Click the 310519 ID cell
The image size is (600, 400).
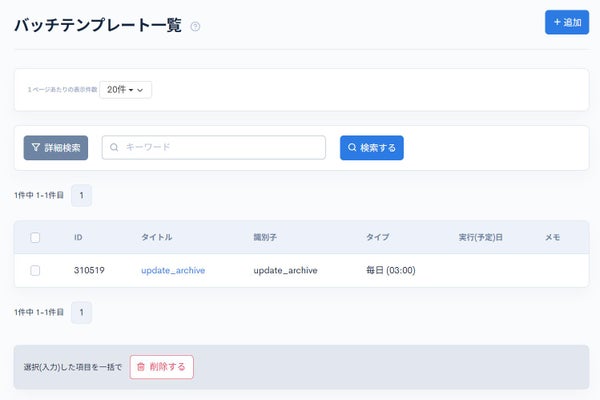point(89,270)
